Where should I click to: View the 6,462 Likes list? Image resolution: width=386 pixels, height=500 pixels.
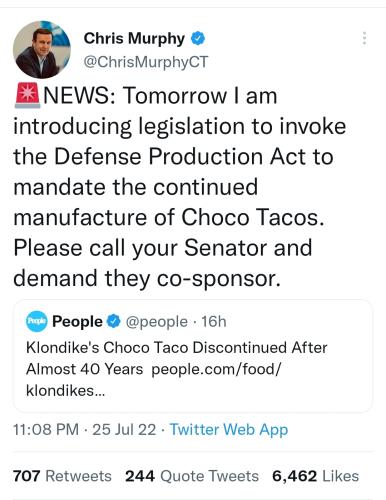click(x=315, y=476)
